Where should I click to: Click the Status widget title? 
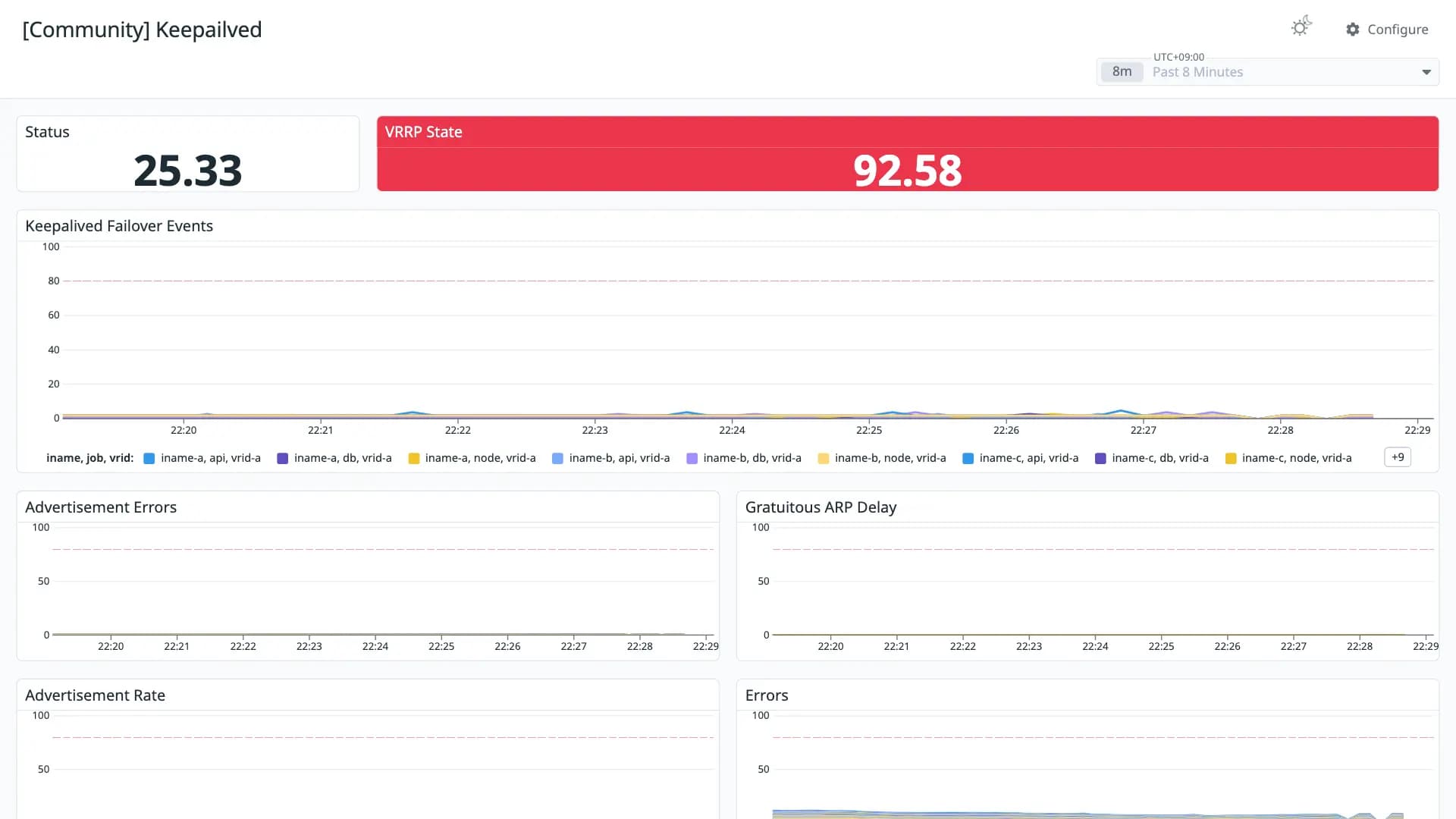47,132
